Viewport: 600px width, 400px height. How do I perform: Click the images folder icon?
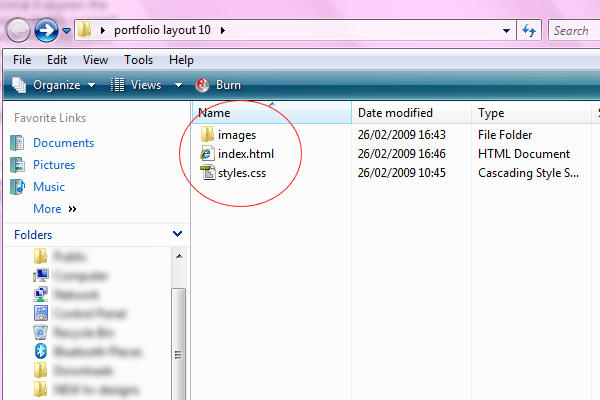tap(207, 134)
